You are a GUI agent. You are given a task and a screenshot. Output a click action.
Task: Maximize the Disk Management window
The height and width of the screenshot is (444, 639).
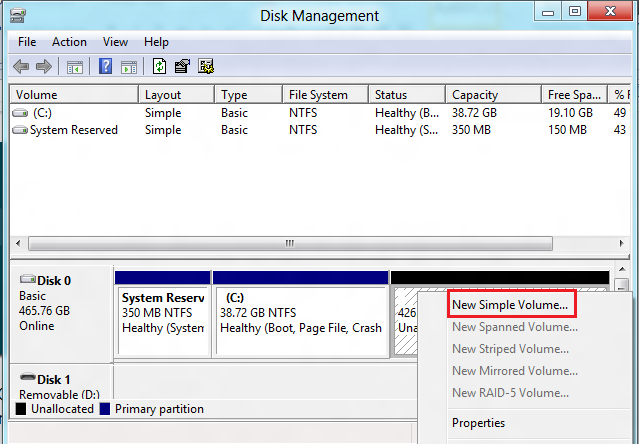pos(575,11)
